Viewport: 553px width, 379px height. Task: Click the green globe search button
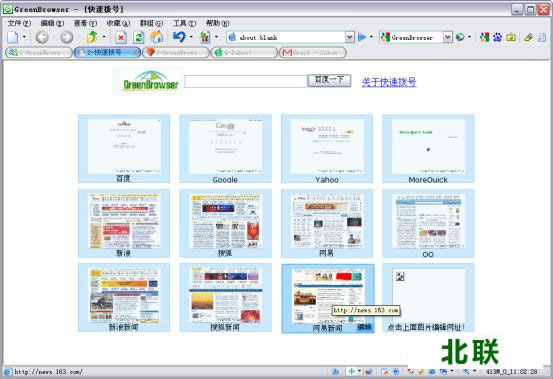click(460, 37)
